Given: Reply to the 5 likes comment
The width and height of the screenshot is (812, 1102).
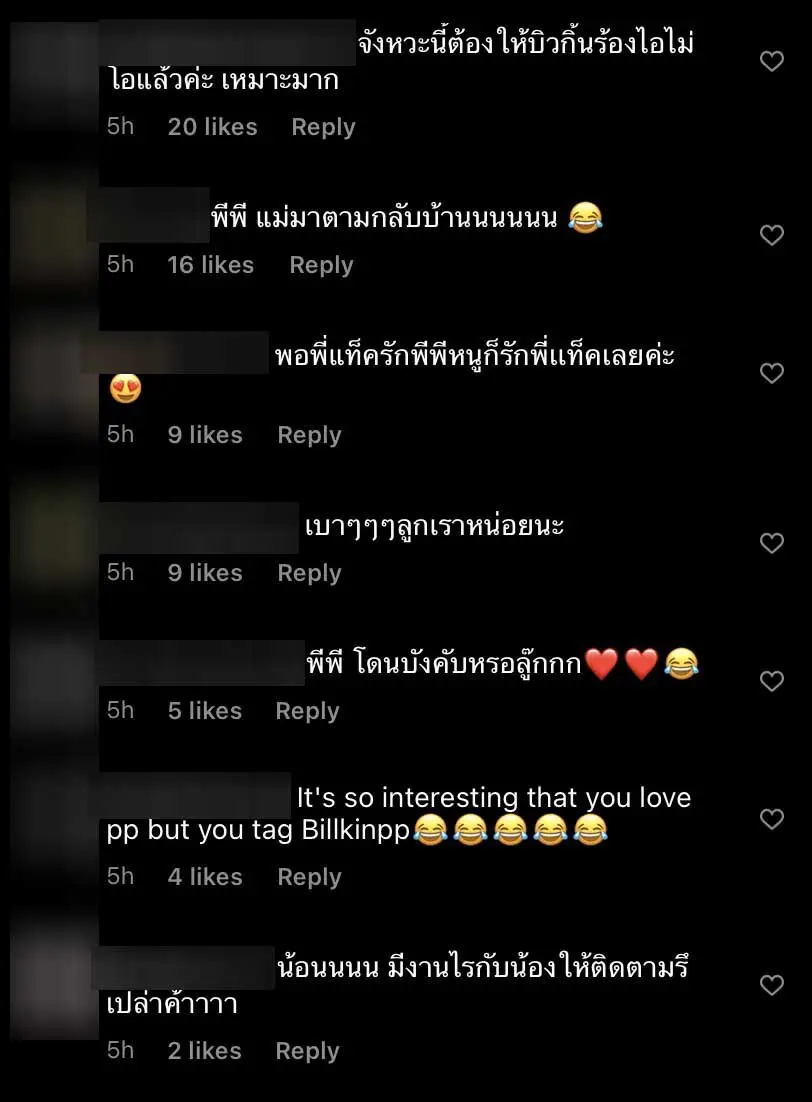Looking at the screenshot, I should [307, 711].
